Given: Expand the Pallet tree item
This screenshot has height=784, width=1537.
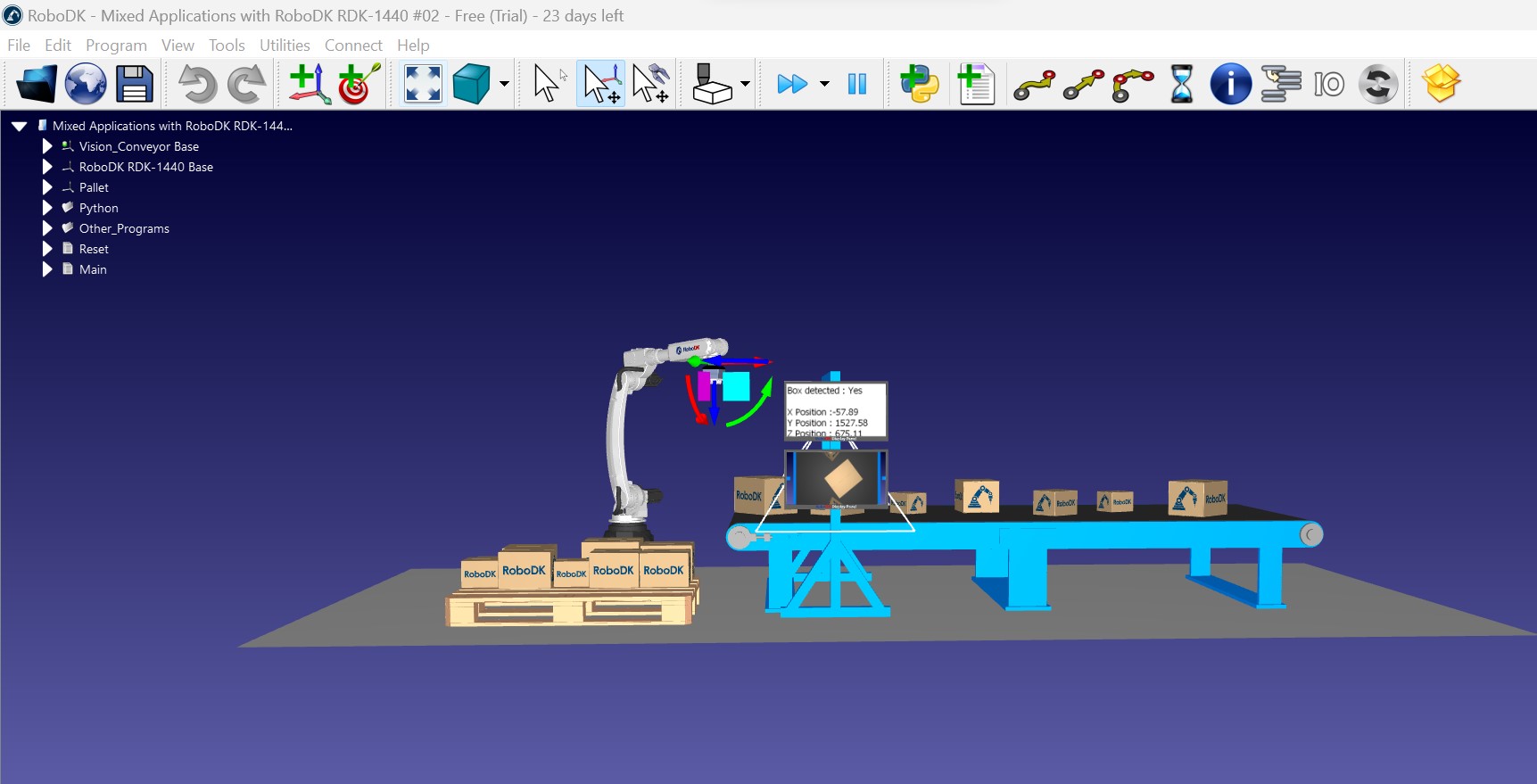Looking at the screenshot, I should coord(47,187).
